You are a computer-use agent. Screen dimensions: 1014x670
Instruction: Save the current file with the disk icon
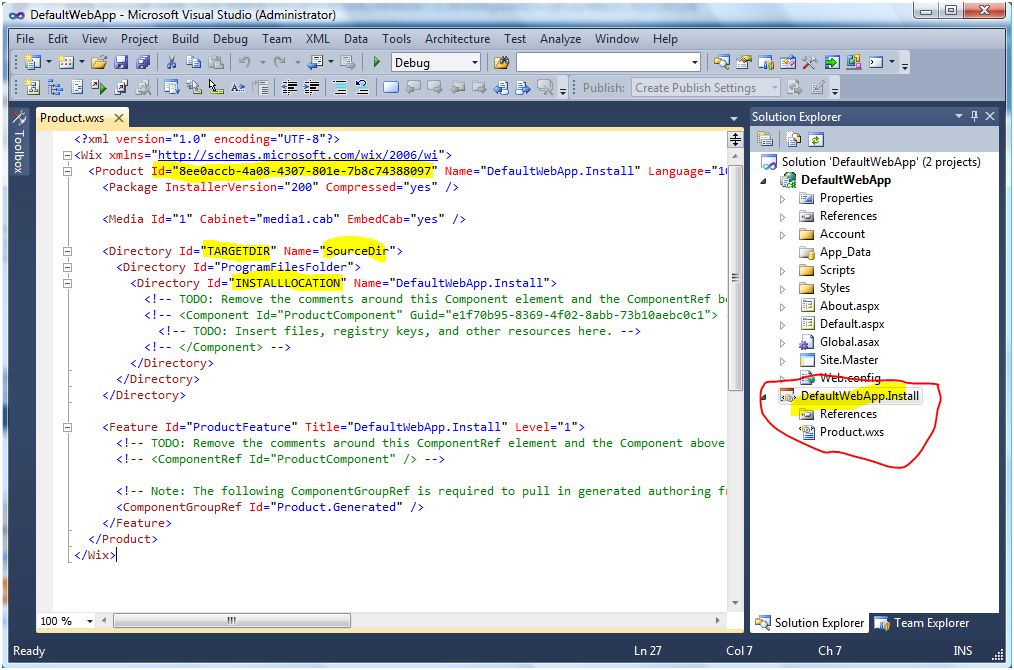tap(121, 62)
